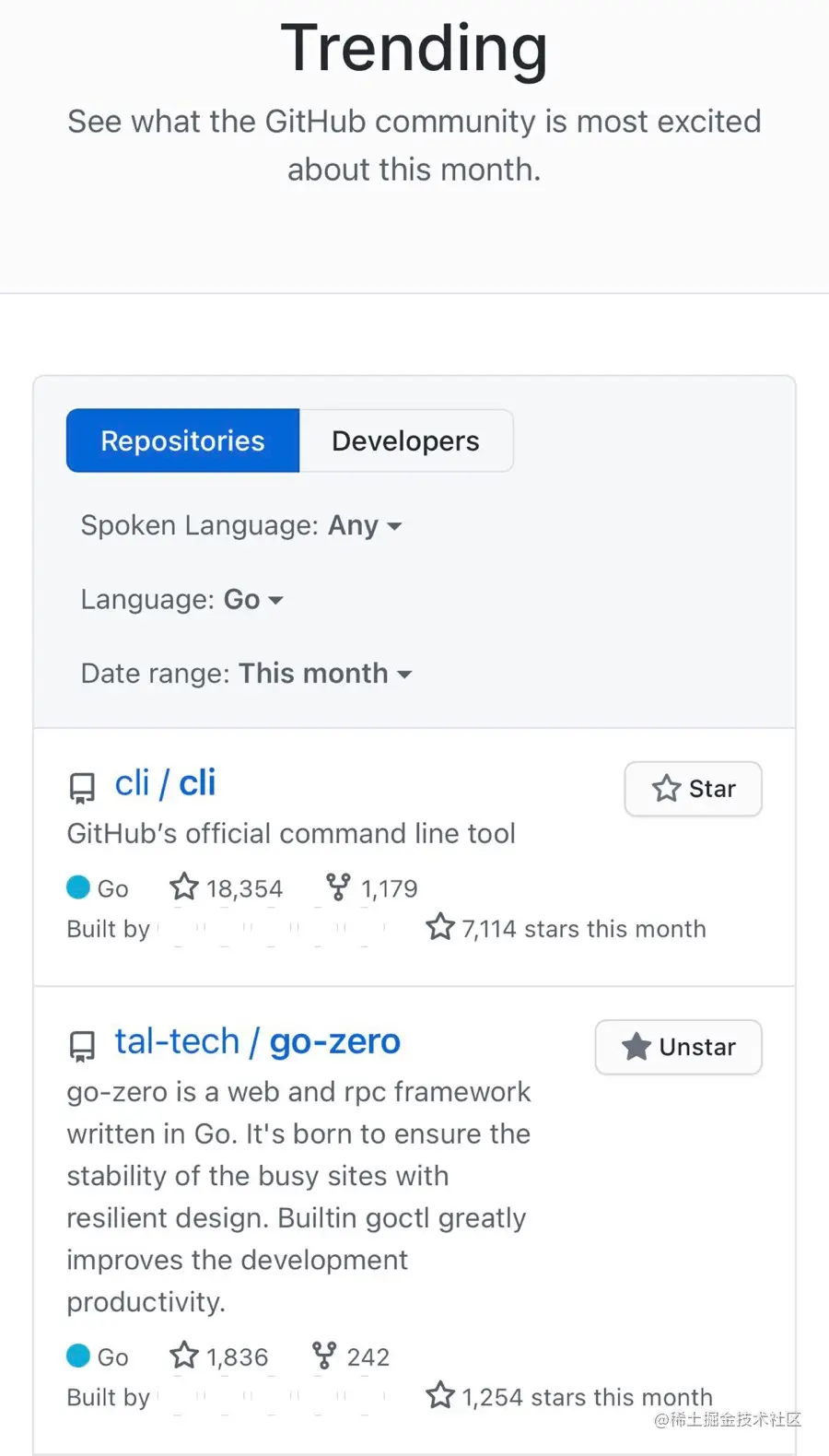The height and width of the screenshot is (1456, 829).
Task: Star the cli / cli repository
Action: 693,789
